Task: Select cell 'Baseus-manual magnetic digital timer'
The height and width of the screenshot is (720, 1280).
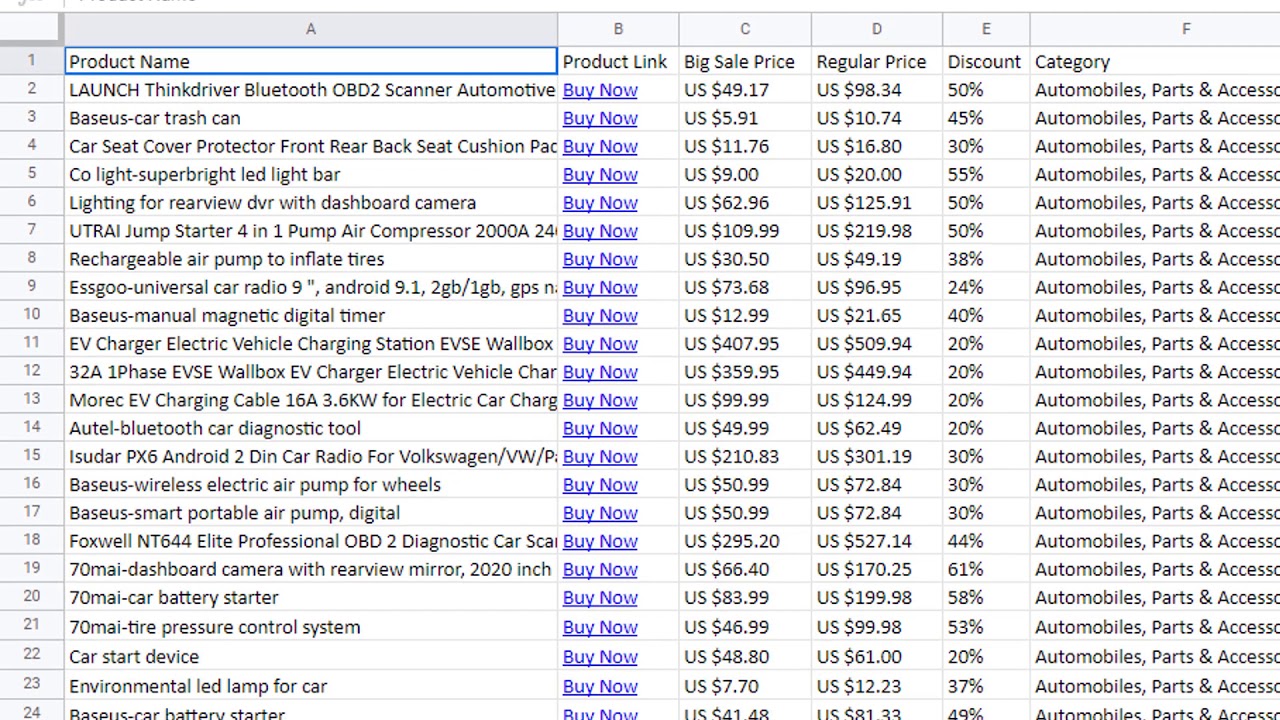Action: coord(311,315)
